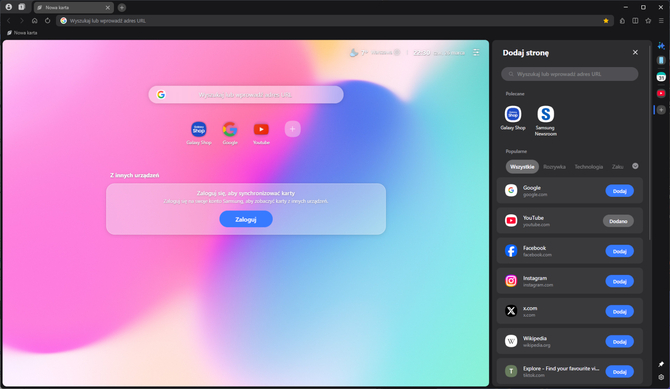Add Wikipedia with Dodaj button
Viewport: 670px width, 389px height.
[620, 342]
